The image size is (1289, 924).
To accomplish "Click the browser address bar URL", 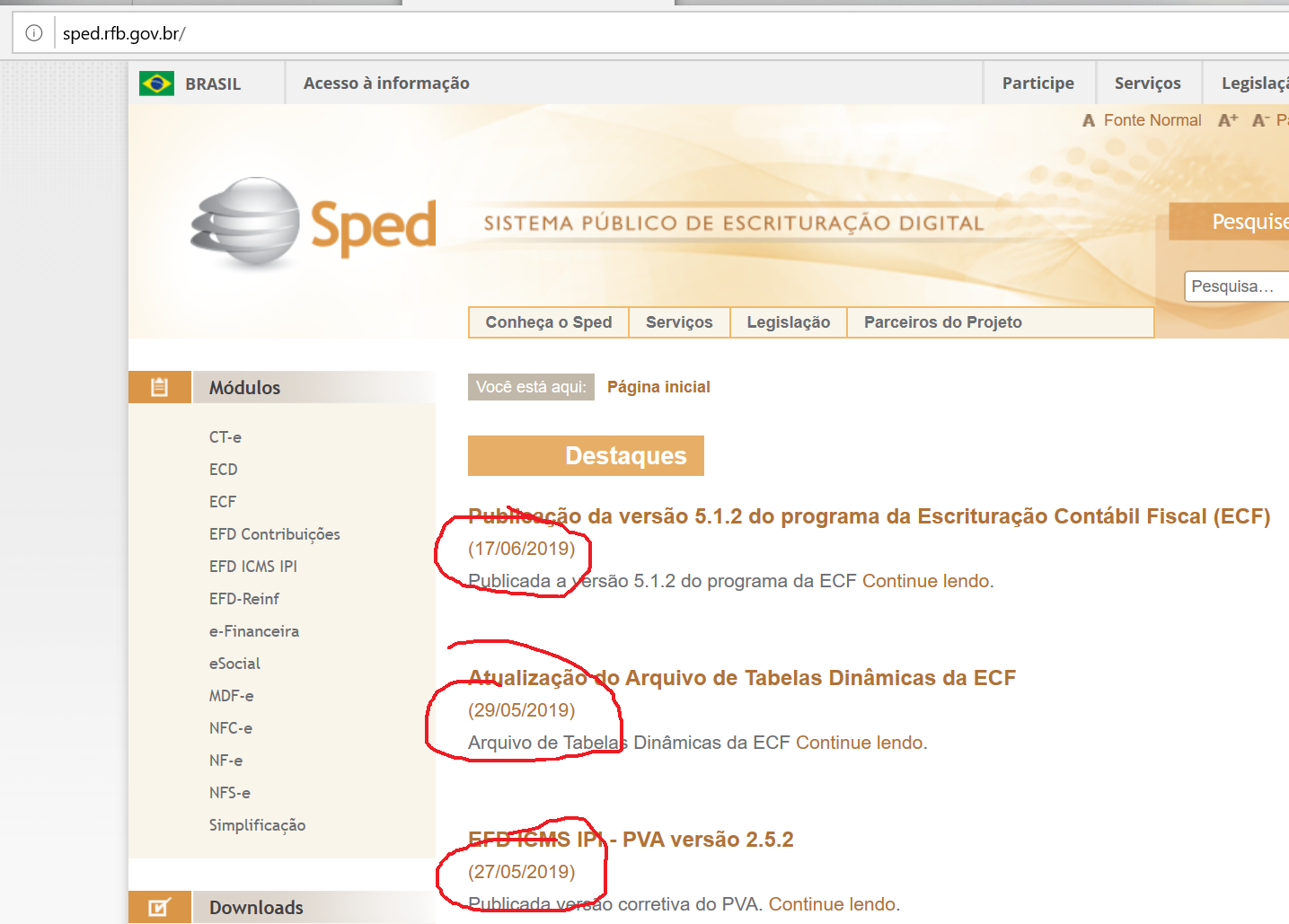I will point(124,33).
